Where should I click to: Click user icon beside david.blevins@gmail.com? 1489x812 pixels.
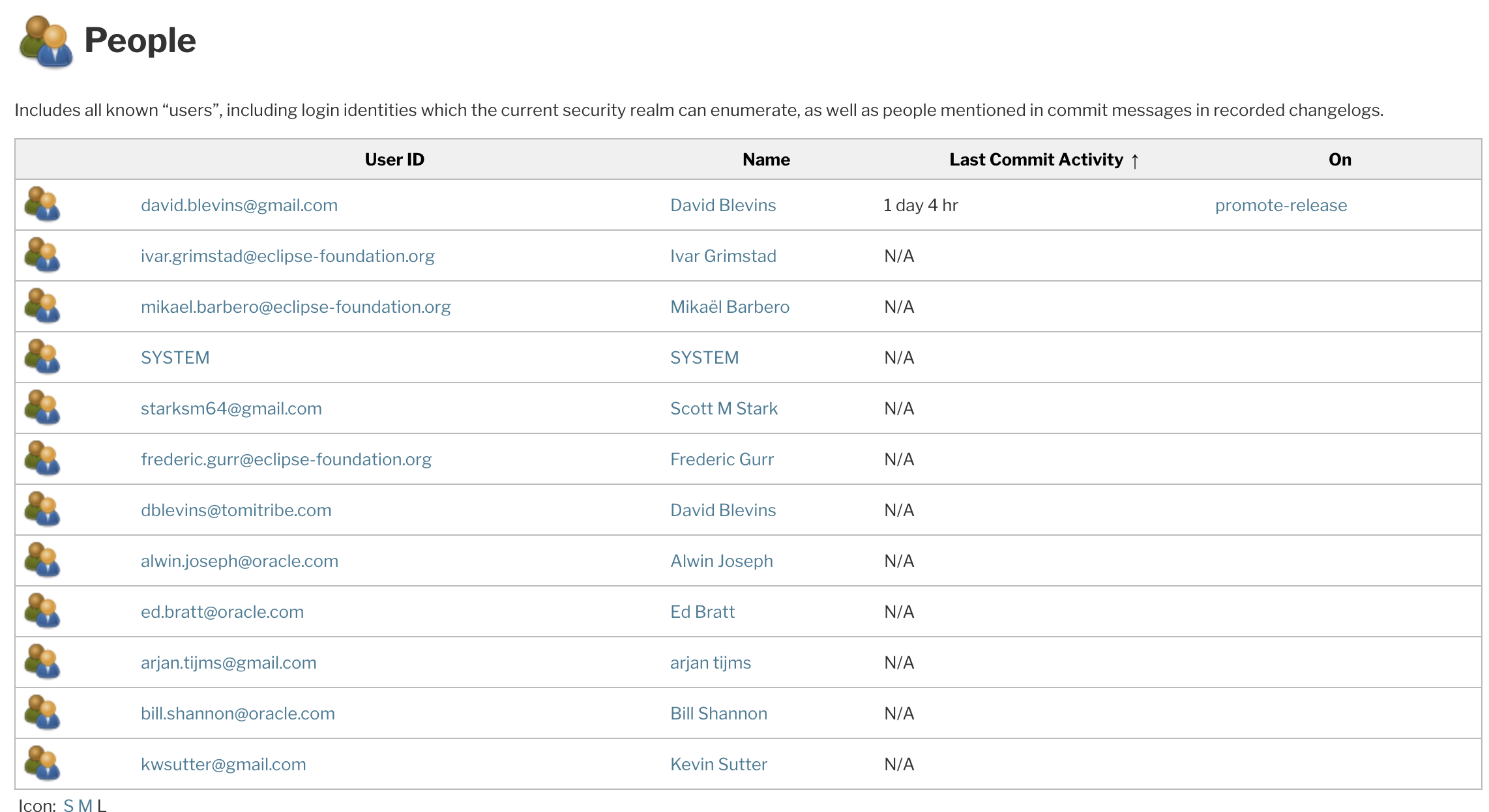(42, 205)
